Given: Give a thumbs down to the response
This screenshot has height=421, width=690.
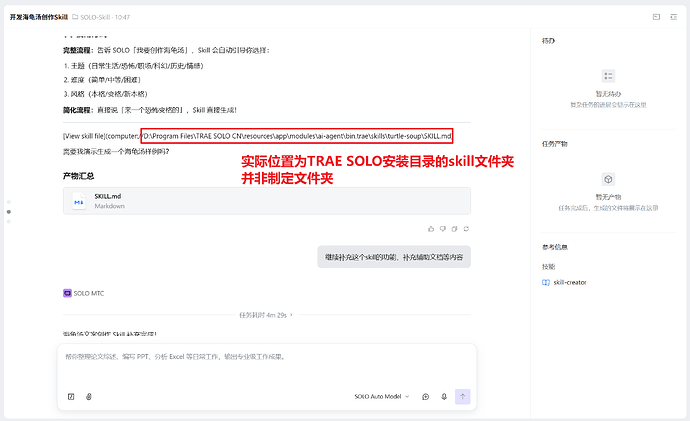Looking at the screenshot, I should point(443,229).
